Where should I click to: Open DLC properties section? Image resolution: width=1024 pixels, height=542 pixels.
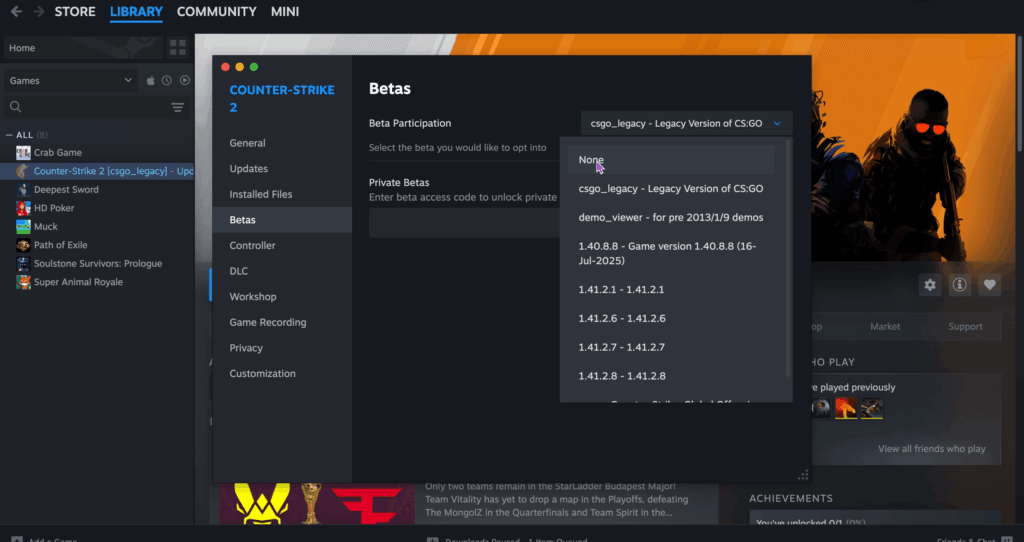click(282, 271)
